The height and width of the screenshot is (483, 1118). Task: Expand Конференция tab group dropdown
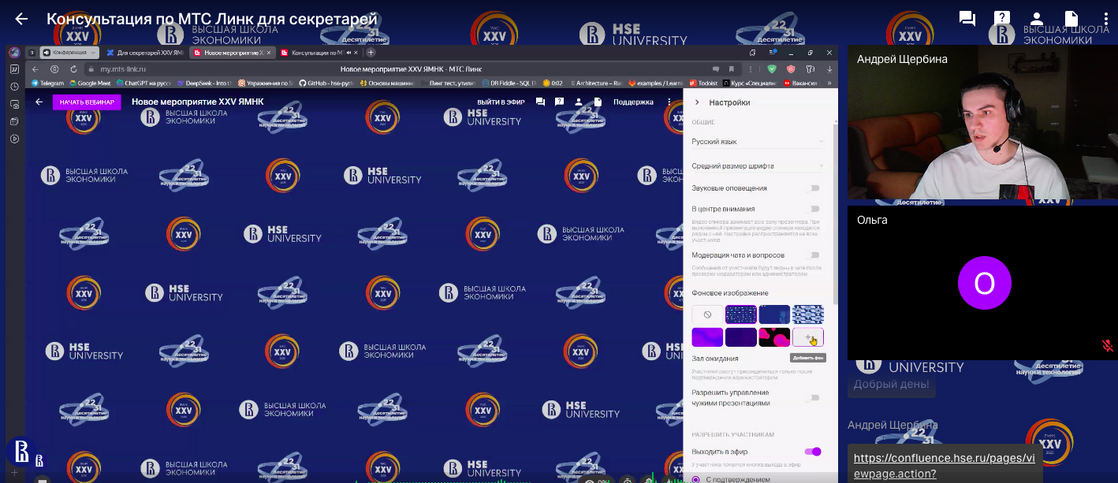pos(93,53)
